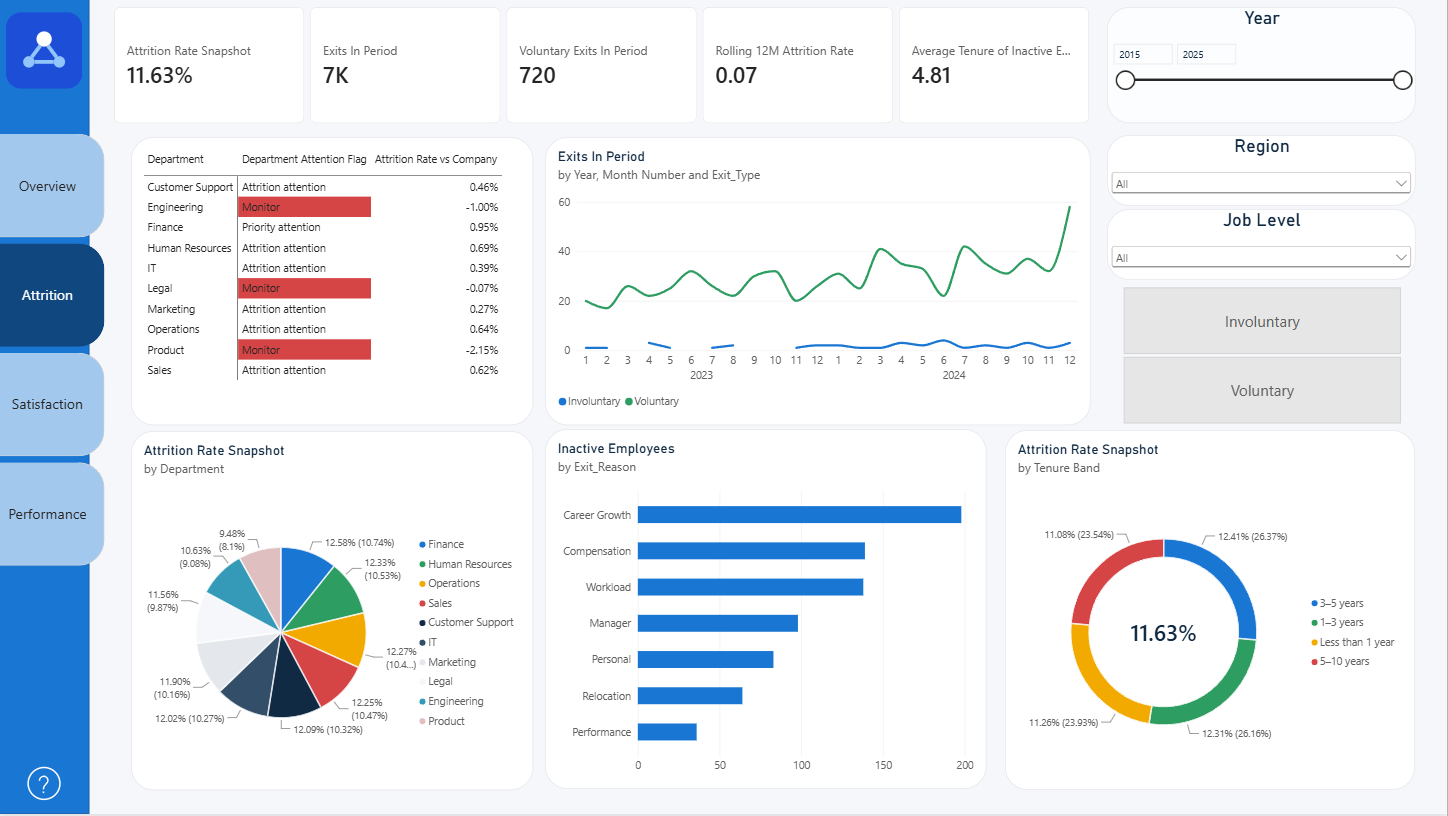Sort by the Department column header

coord(175,159)
